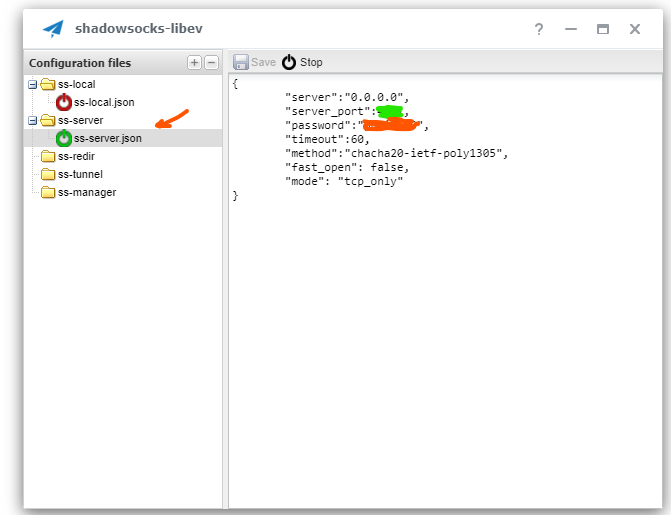
Task: Remove configuration file with minus icon
Action: [211, 63]
